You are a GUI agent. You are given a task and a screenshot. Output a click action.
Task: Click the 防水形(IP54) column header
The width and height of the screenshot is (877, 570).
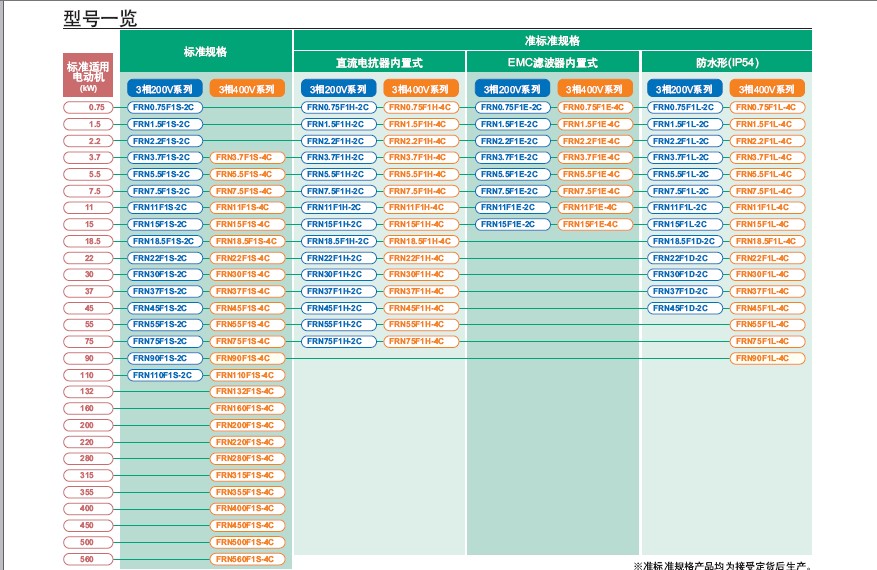pyautogui.click(x=727, y=62)
